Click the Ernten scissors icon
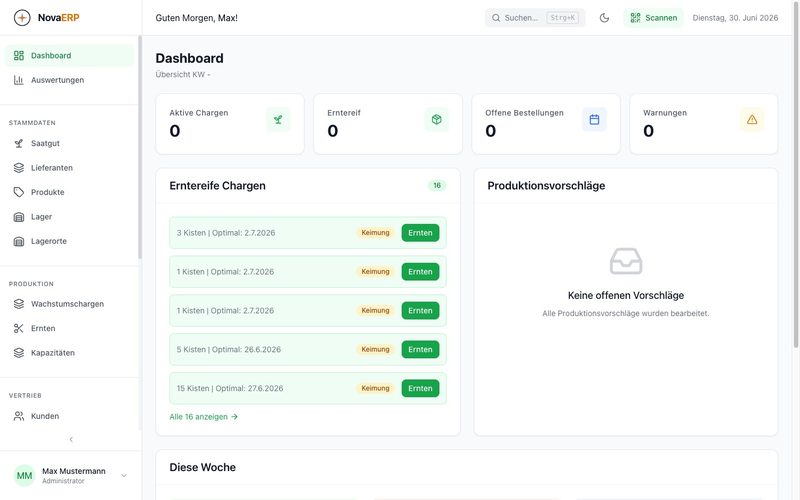This screenshot has height=500, width=800. point(19,329)
